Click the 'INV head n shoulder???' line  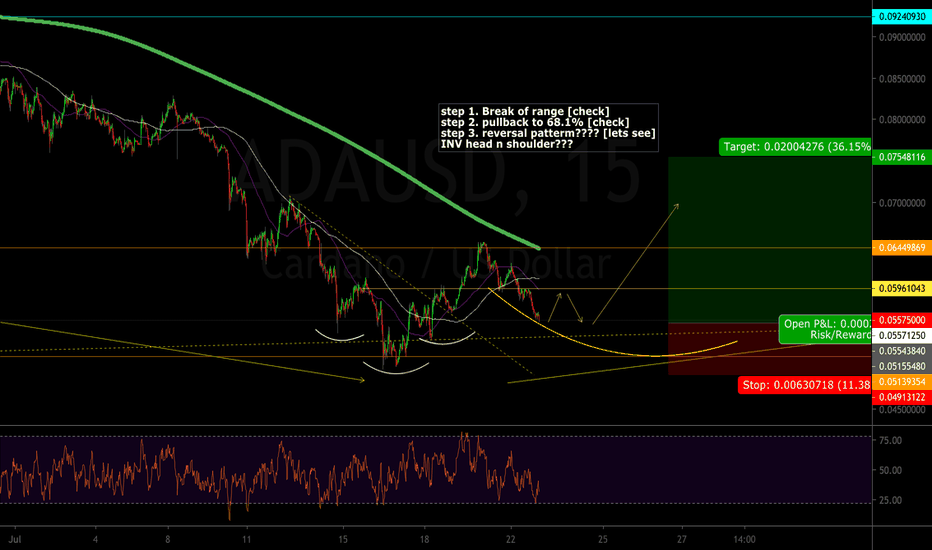click(506, 144)
